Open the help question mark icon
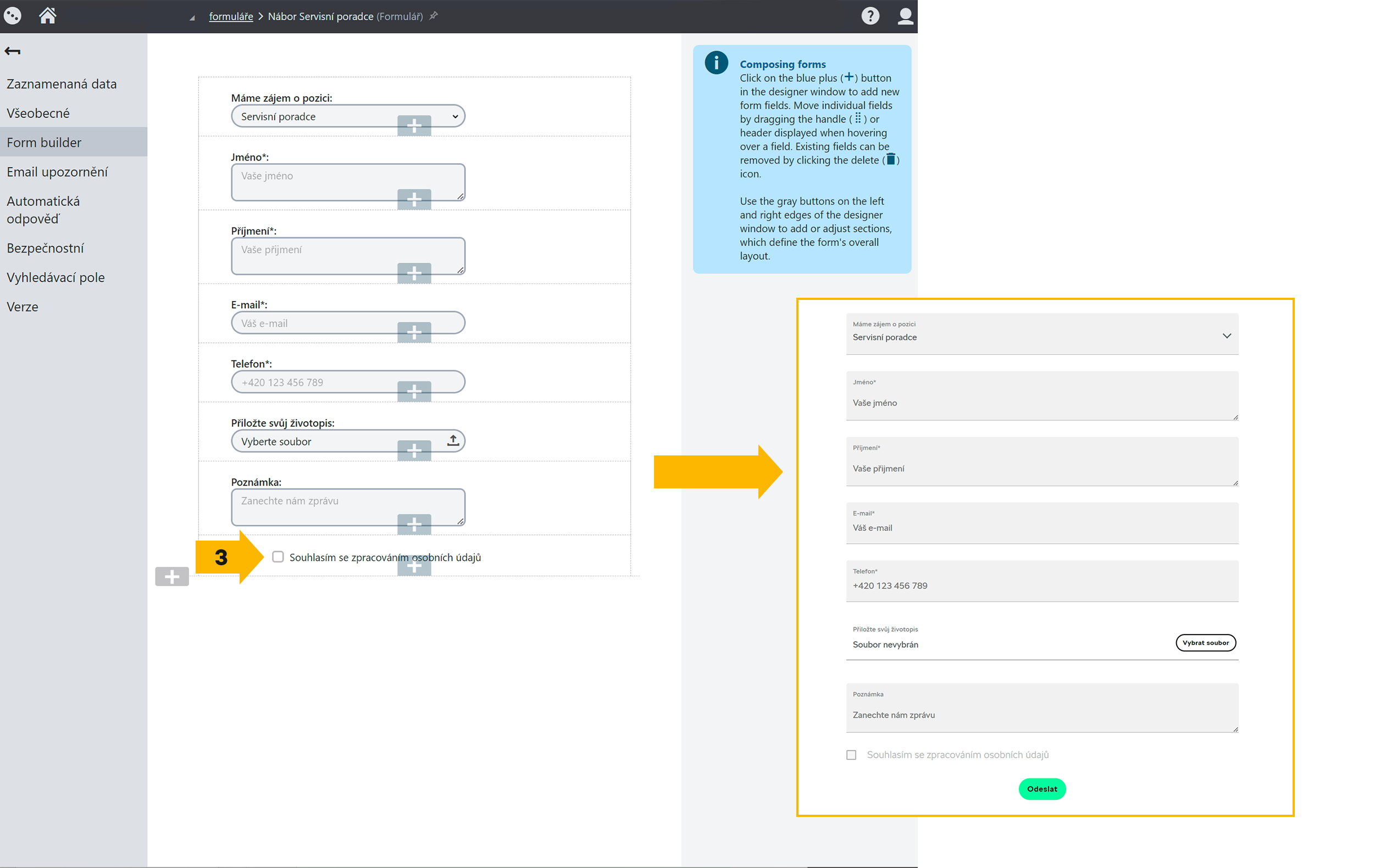The width and height of the screenshot is (1386, 868). point(870,15)
